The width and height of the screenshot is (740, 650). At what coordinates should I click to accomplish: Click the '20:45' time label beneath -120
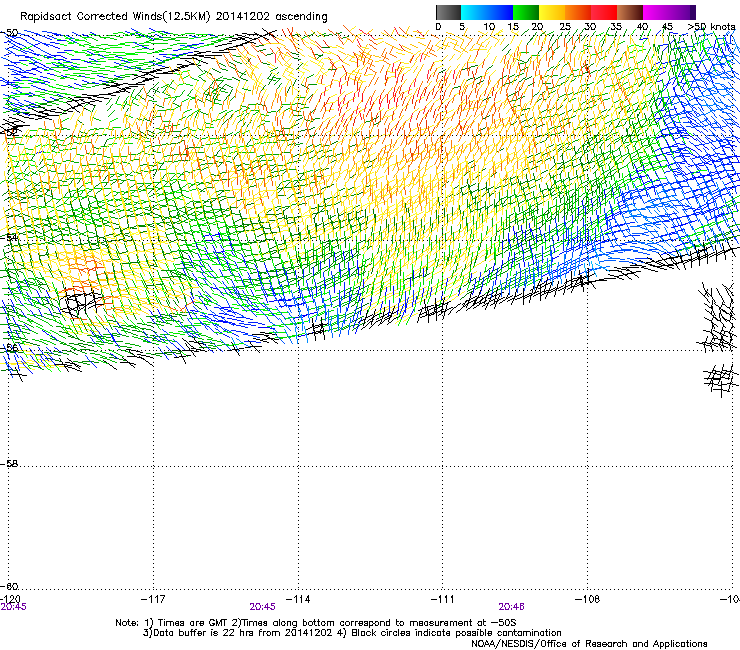tap(13, 607)
